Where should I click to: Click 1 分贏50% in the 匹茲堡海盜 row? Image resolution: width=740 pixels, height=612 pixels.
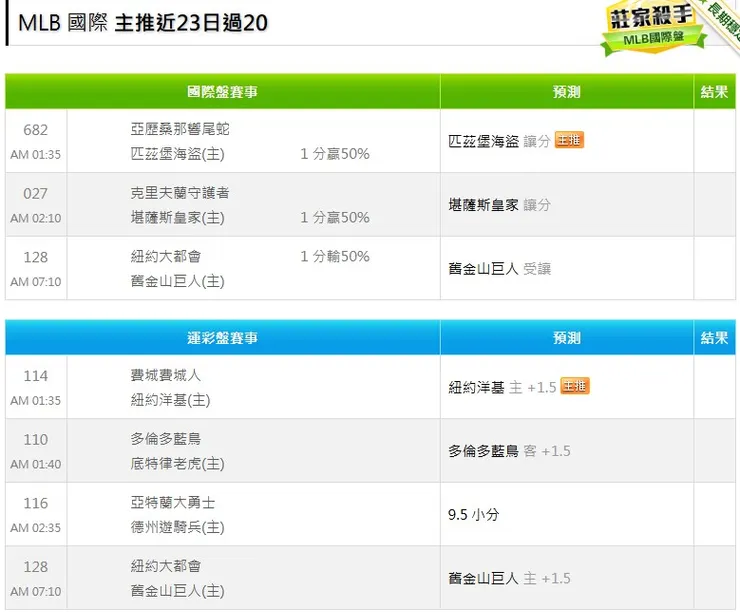tap(335, 154)
